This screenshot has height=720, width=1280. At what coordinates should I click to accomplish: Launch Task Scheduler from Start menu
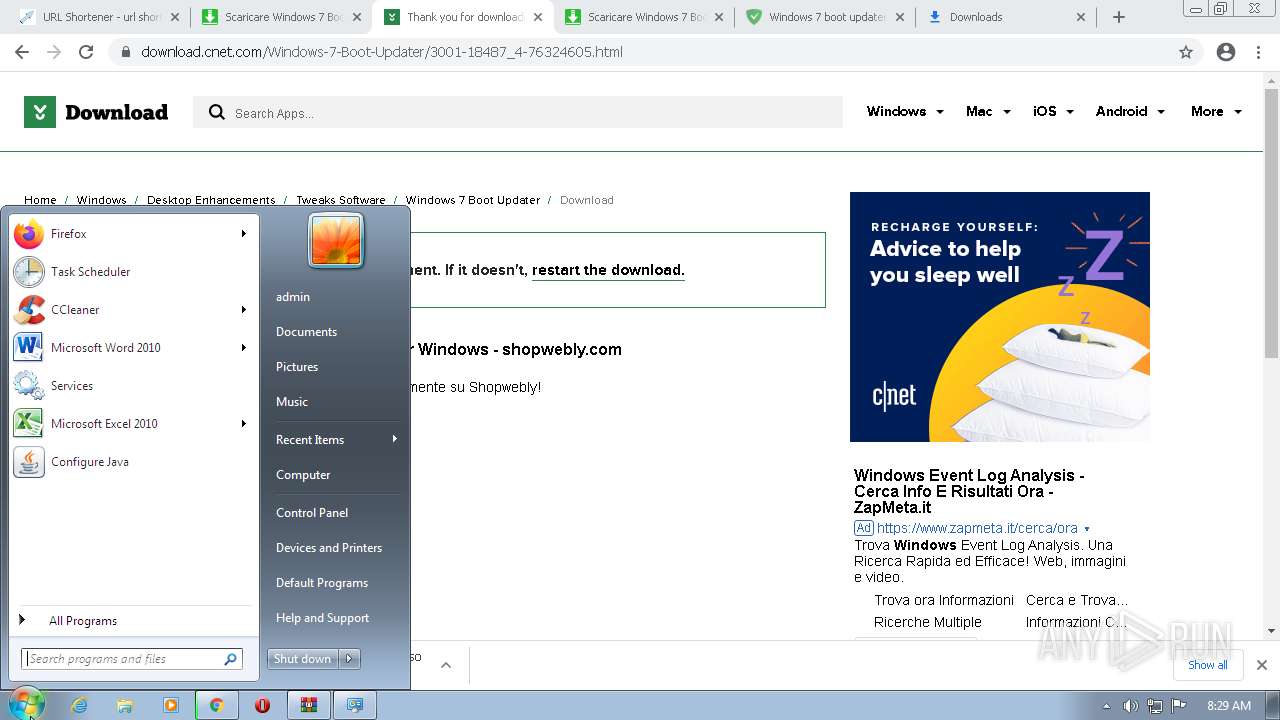(x=130, y=272)
